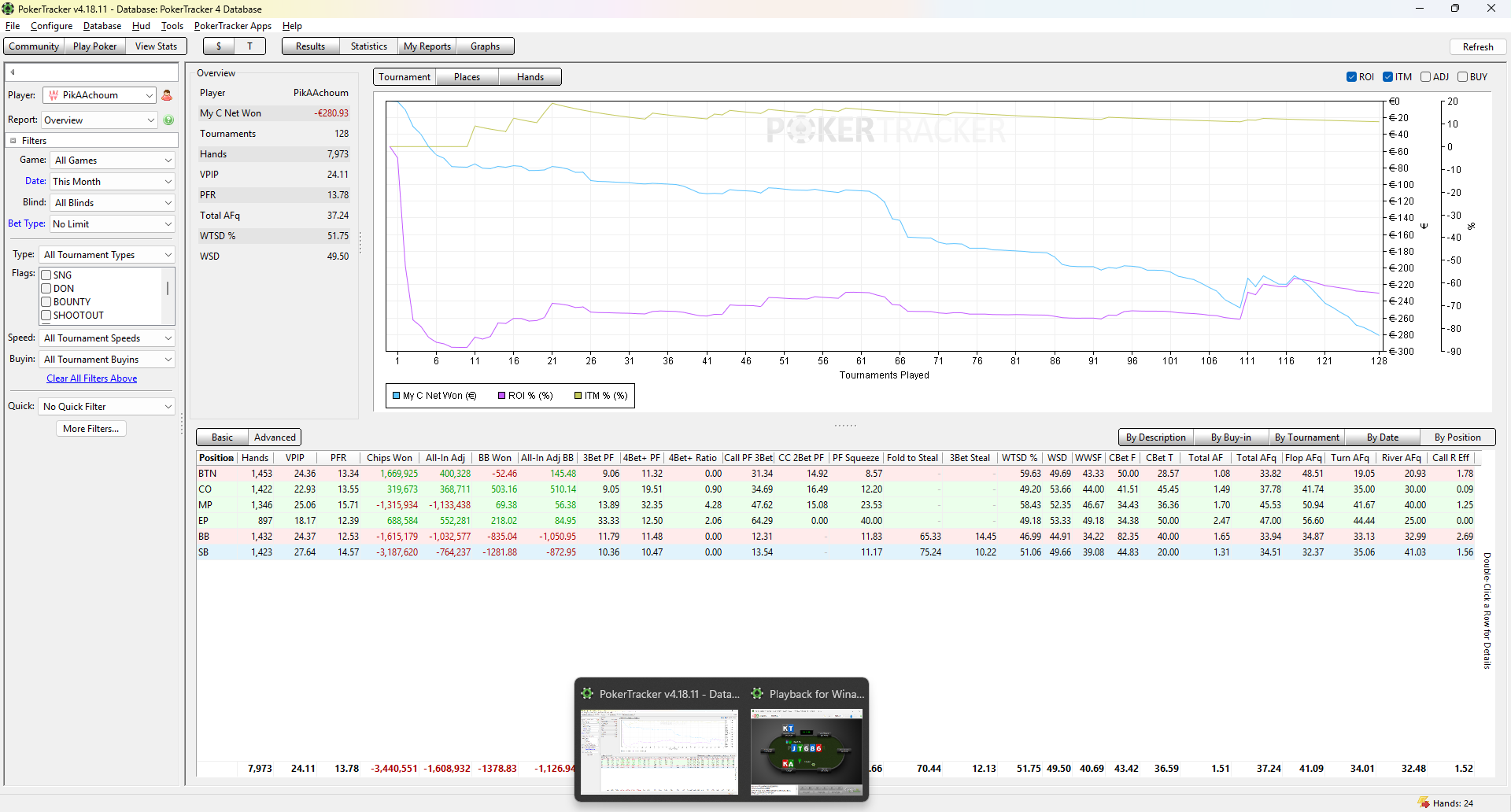The image size is (1511, 812).
Task: Toggle the ITM checkbox
Action: click(x=1388, y=77)
